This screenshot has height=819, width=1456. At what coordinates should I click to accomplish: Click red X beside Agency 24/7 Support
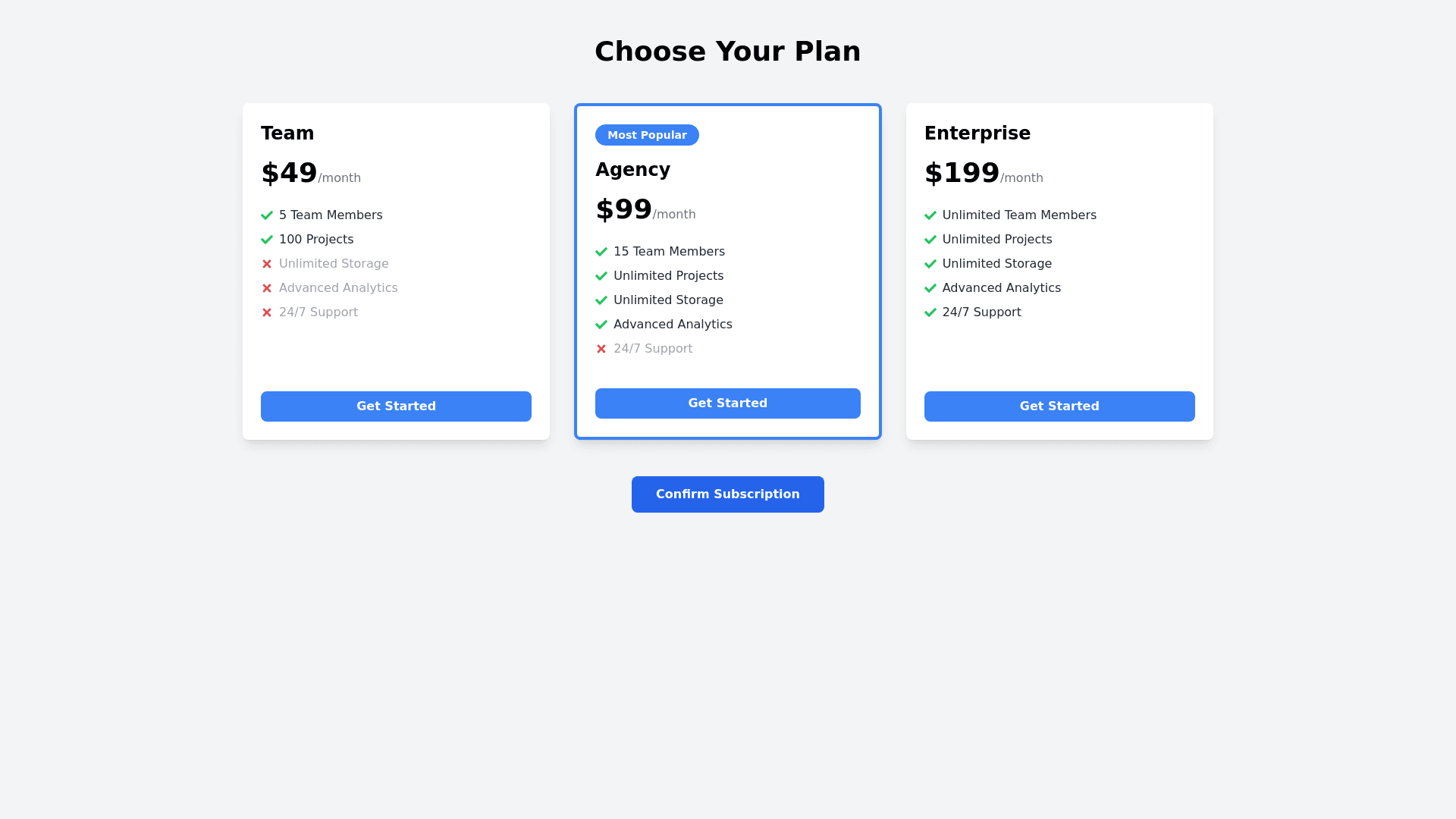point(601,349)
